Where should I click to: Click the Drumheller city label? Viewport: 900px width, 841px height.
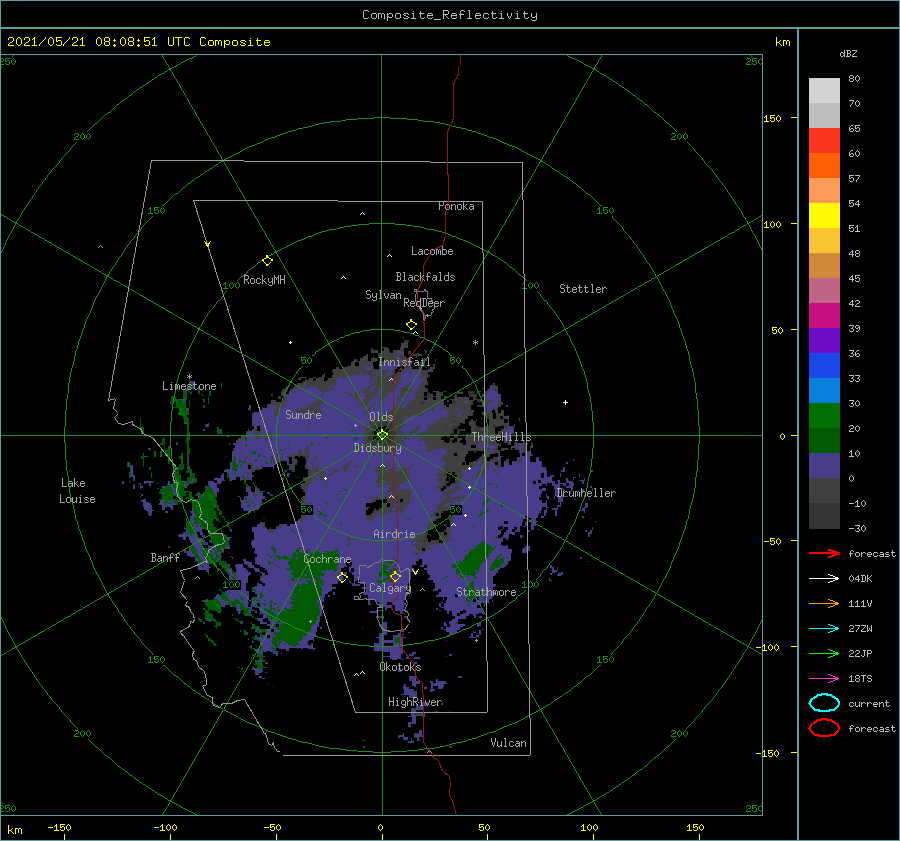click(586, 493)
